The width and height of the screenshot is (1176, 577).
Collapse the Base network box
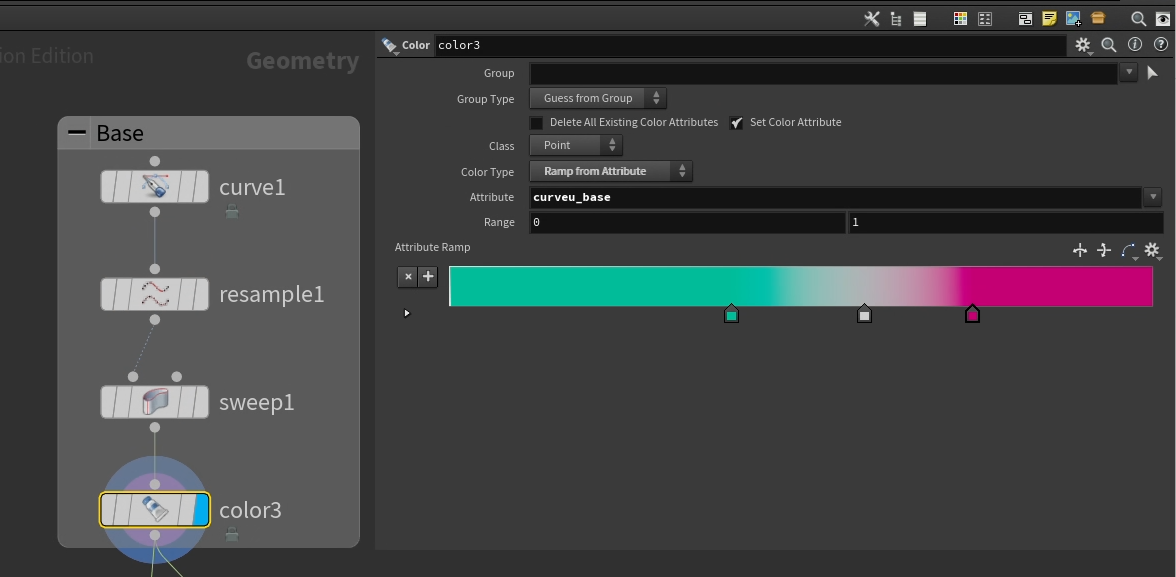pyautogui.click(x=76, y=133)
